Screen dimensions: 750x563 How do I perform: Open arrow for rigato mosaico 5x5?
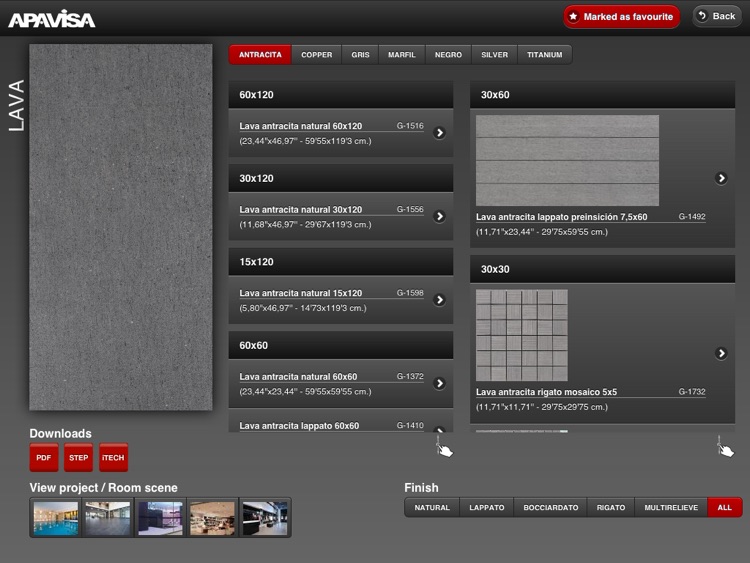[x=721, y=353]
